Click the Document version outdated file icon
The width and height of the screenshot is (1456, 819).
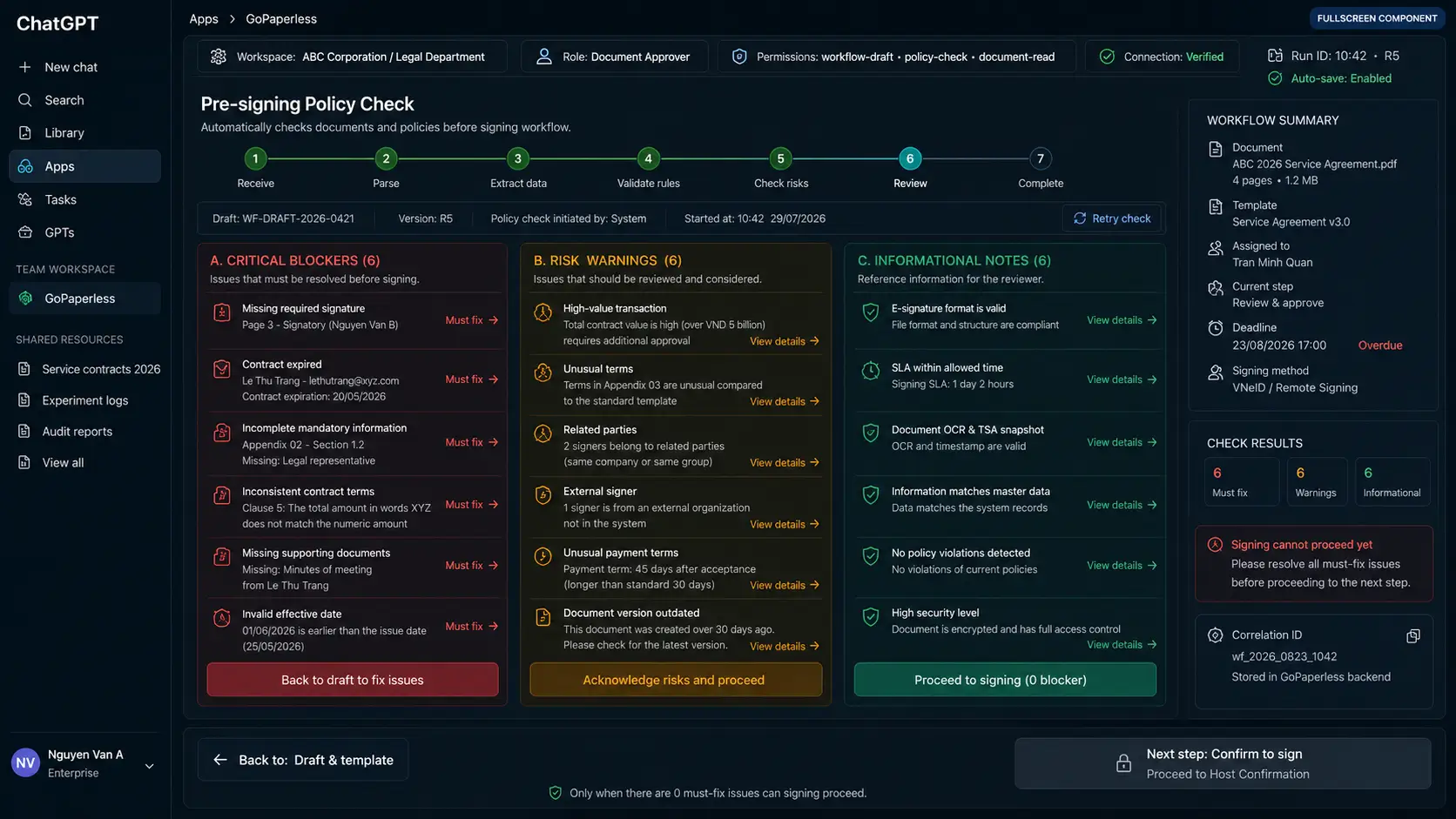543,617
